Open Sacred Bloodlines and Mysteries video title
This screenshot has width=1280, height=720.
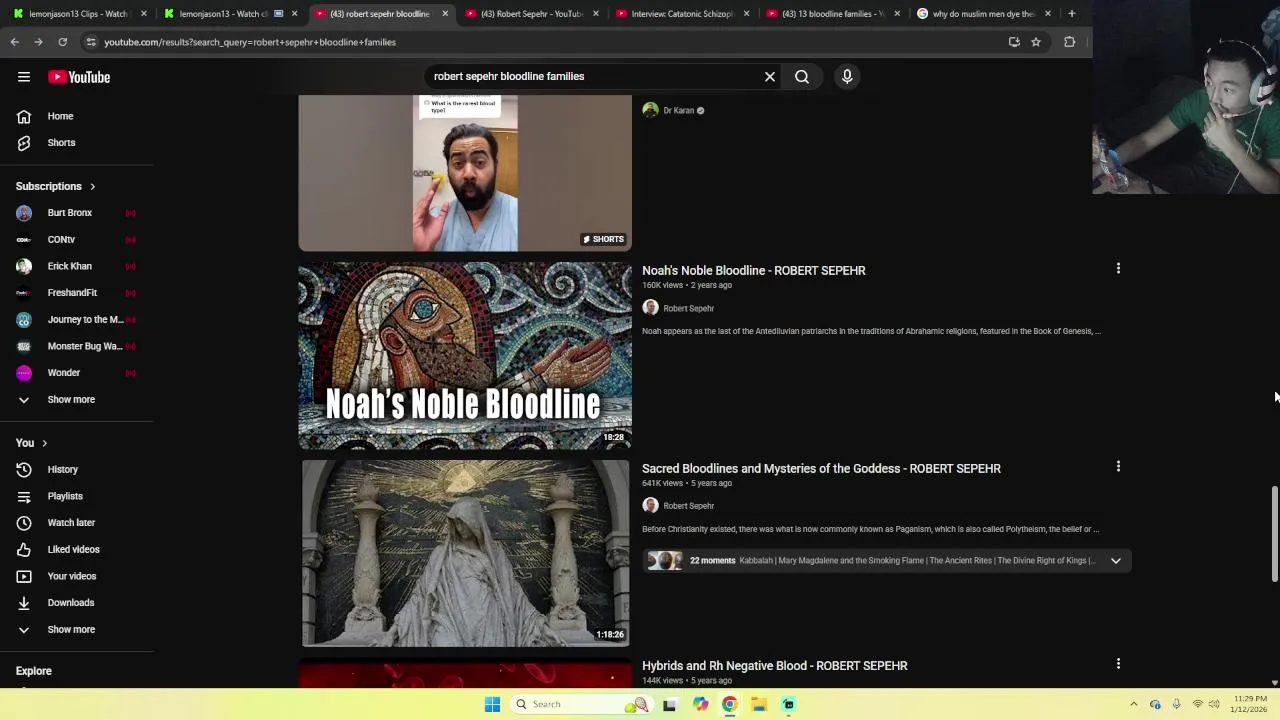coord(821,468)
